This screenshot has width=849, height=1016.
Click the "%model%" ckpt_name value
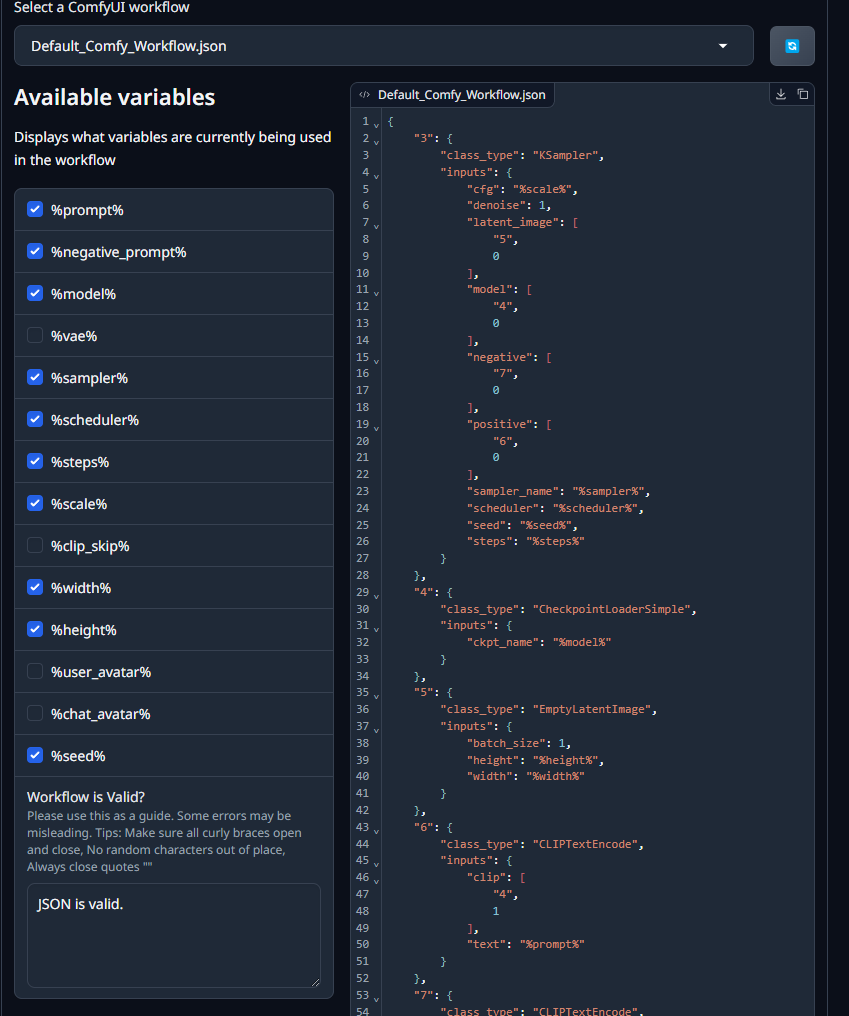tap(581, 642)
